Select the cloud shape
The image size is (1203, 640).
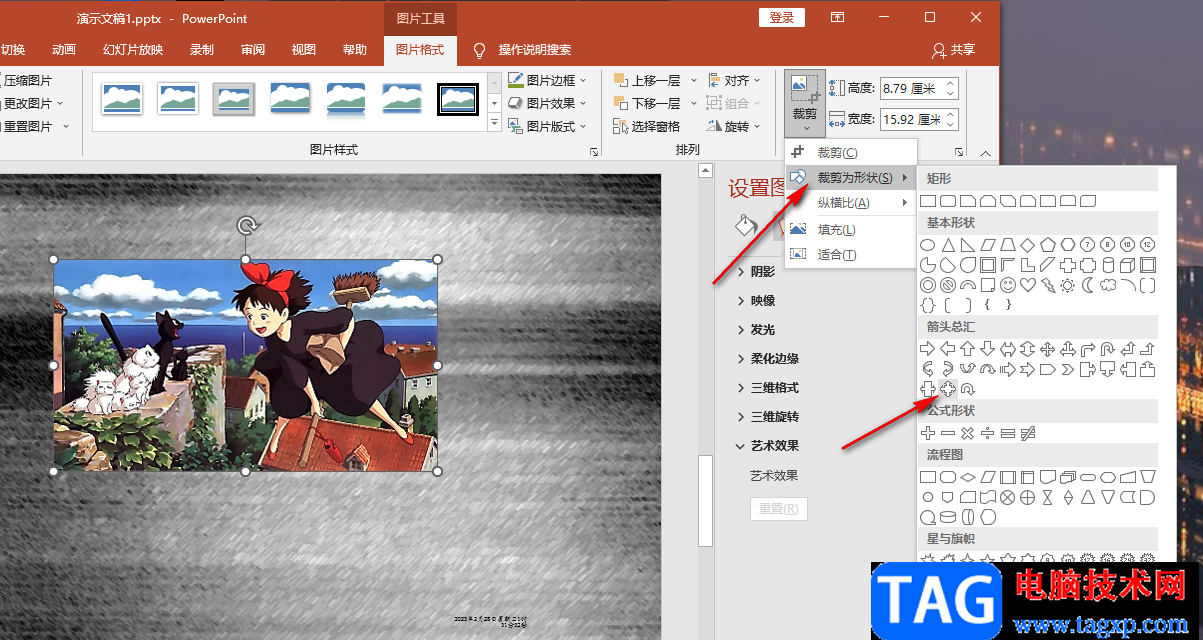click(1108, 285)
